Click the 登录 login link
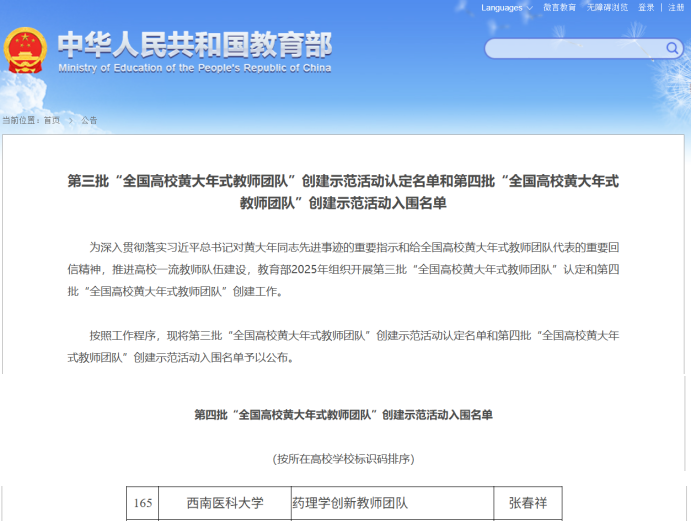The height and width of the screenshot is (522, 692). pyautogui.click(x=646, y=8)
